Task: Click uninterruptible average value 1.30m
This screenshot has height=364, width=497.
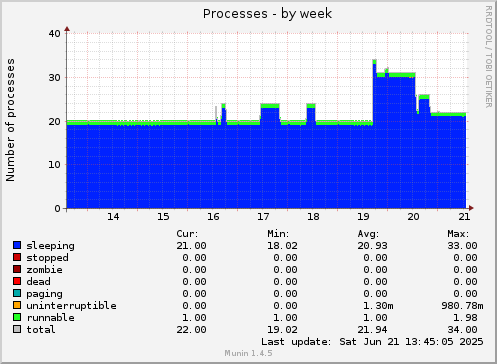Action: 378,306
